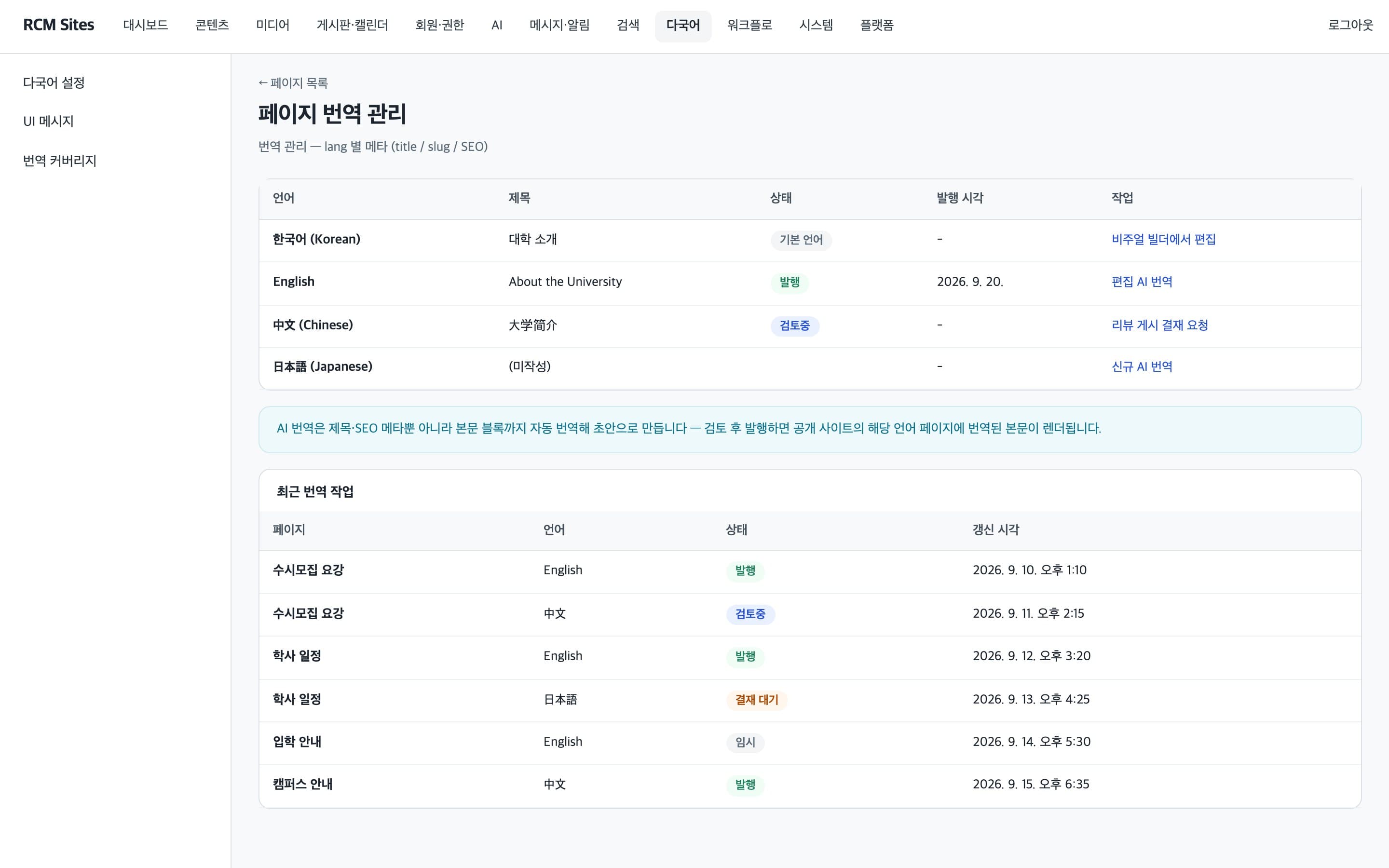Go to the 콘텐츠 section
Screen dimensions: 1389x868
(212, 25)
